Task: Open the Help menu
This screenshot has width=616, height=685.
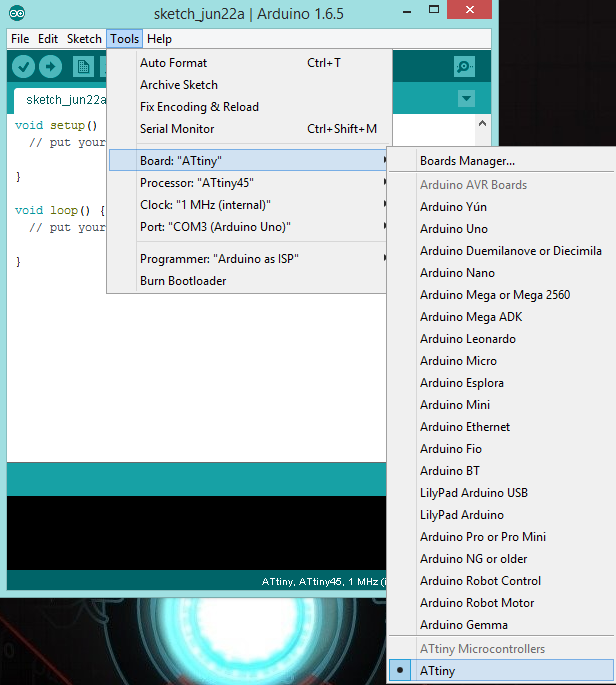Action: tap(159, 39)
